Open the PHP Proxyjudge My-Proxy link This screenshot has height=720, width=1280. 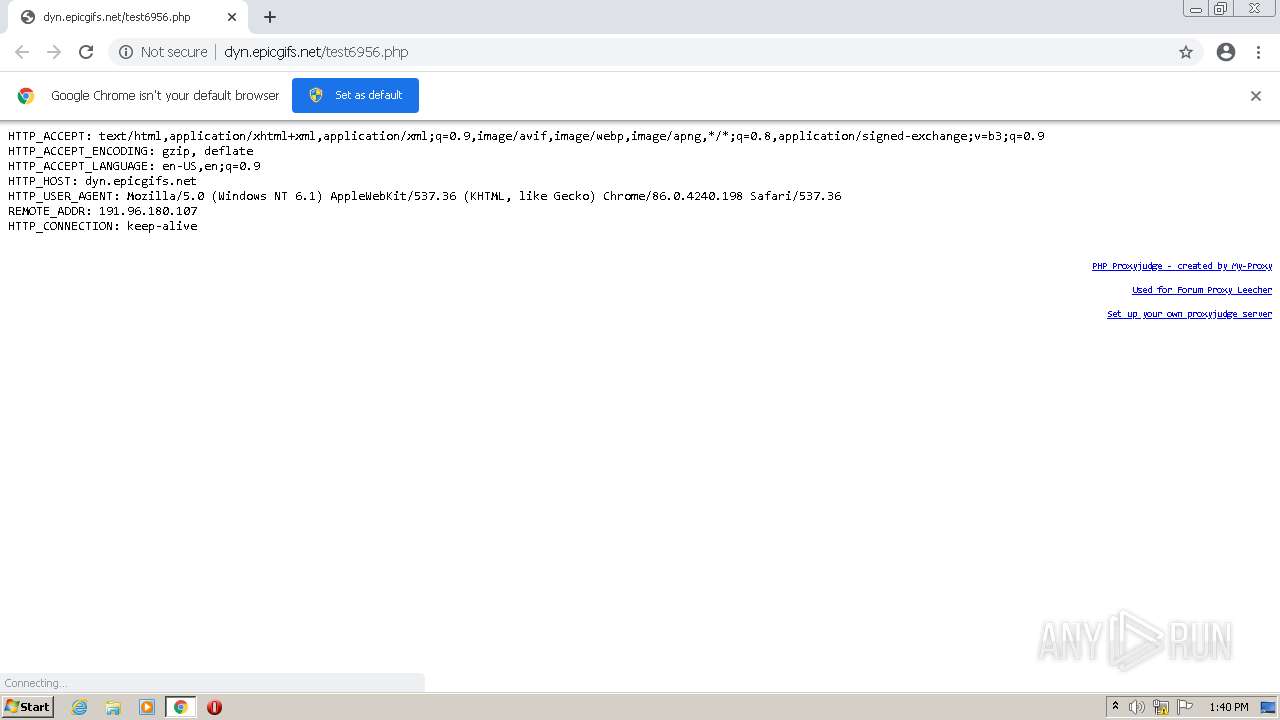(x=1182, y=266)
